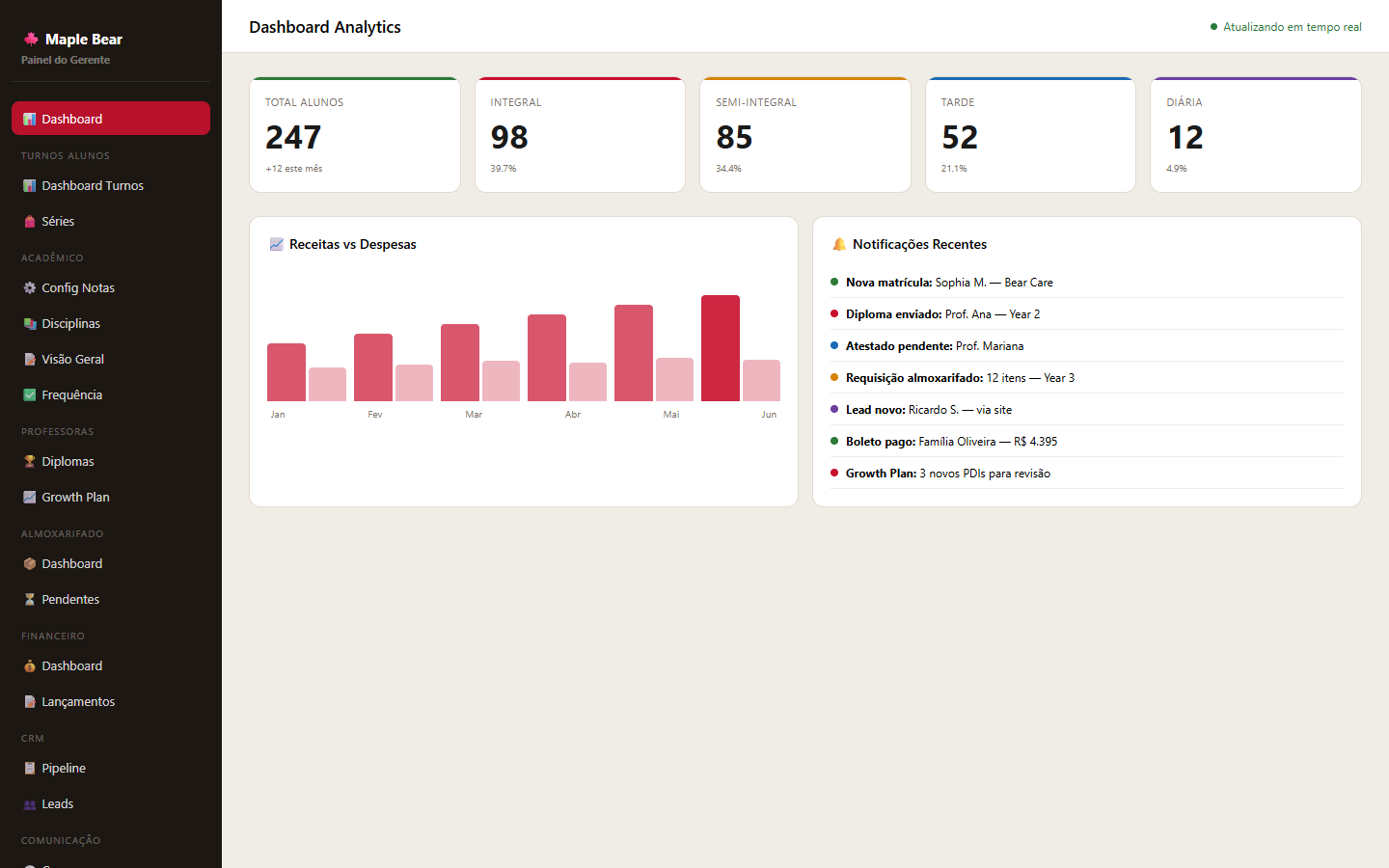
Task: Click the tallest June revenue bar
Action: (x=721, y=347)
